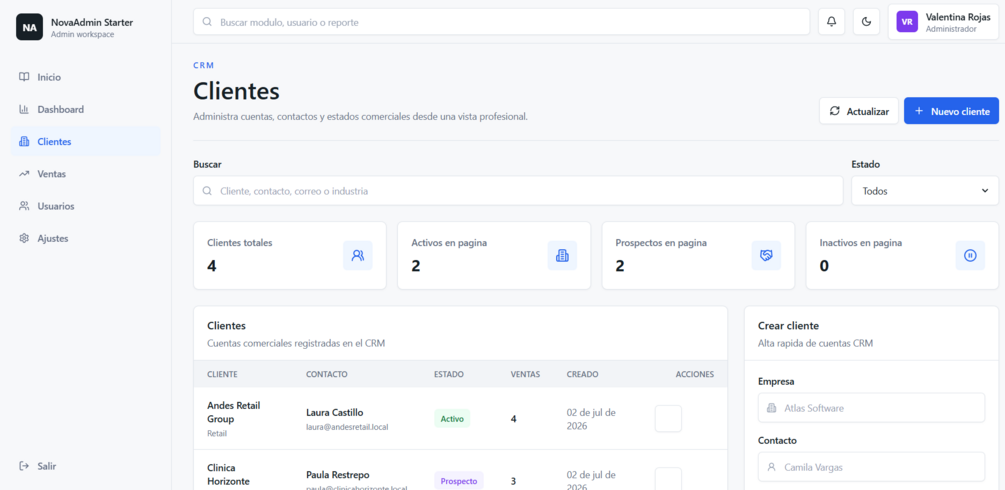Click the Prospectos en pagina card
Image resolution: width=1005 pixels, height=490 pixels.
click(698, 255)
